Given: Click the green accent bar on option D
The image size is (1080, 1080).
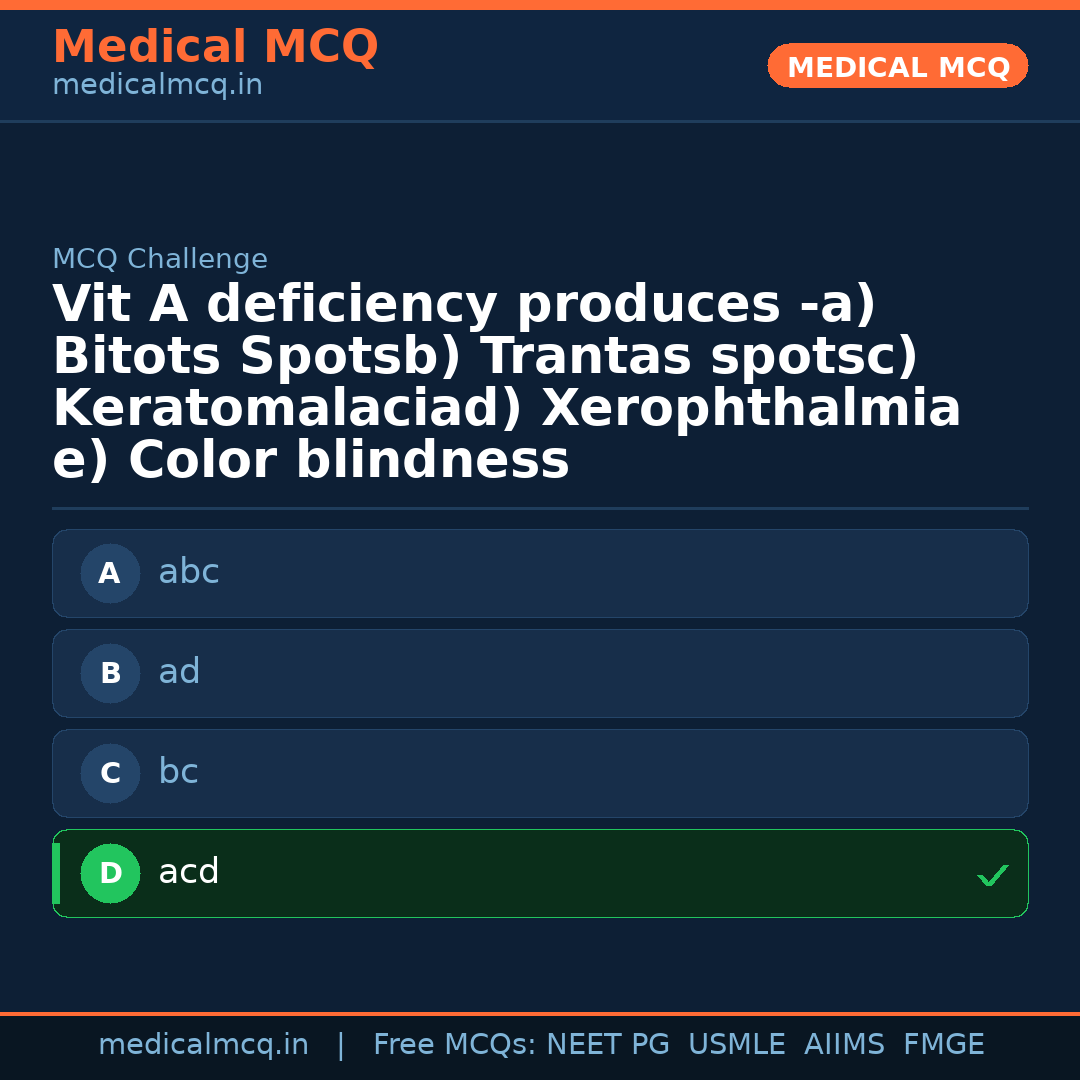Looking at the screenshot, I should click(56, 874).
